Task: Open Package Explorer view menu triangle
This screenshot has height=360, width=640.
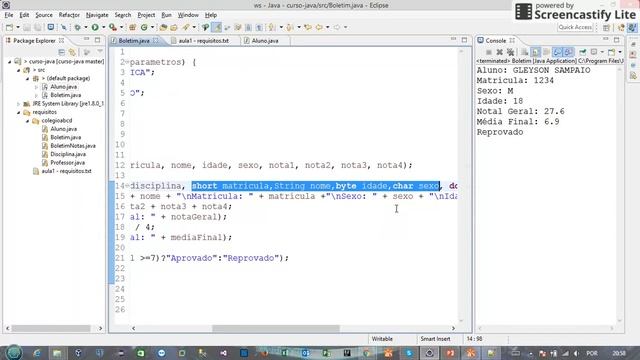Action: pyautogui.click(x=100, y=51)
